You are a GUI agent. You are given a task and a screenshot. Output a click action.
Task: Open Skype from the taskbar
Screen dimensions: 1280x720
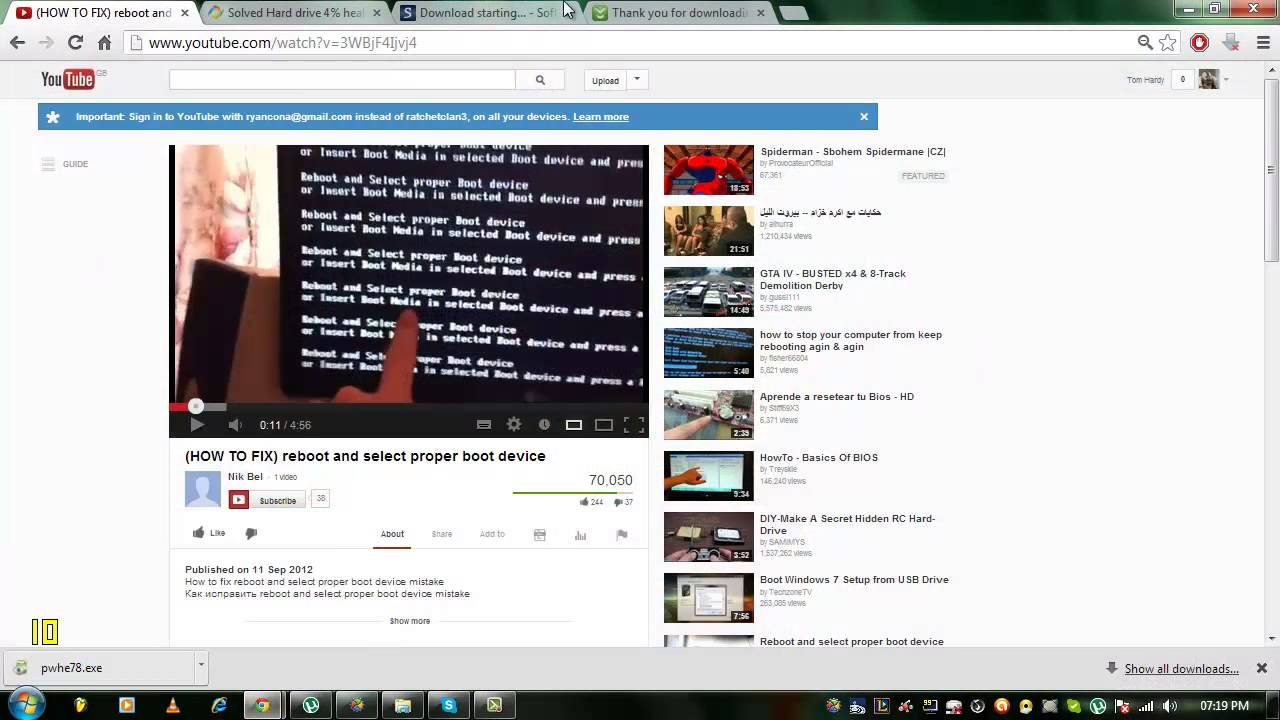click(x=448, y=705)
